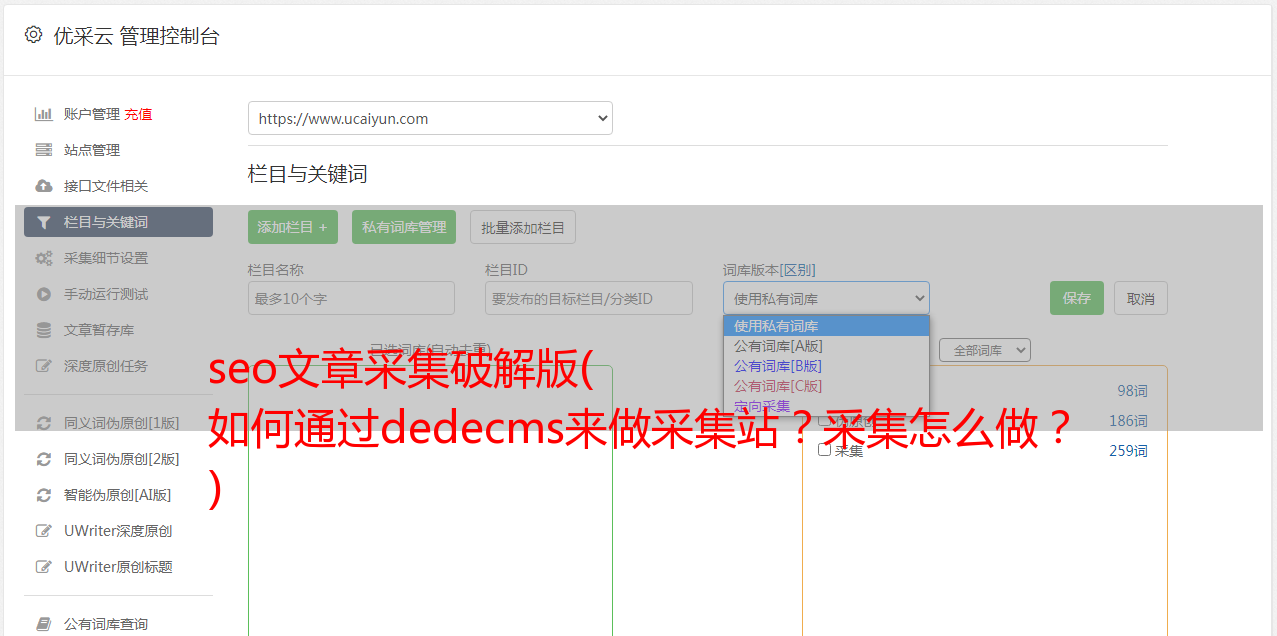1277x636 pixels.
Task: Select 定向采集 option
Action: [x=826, y=406]
